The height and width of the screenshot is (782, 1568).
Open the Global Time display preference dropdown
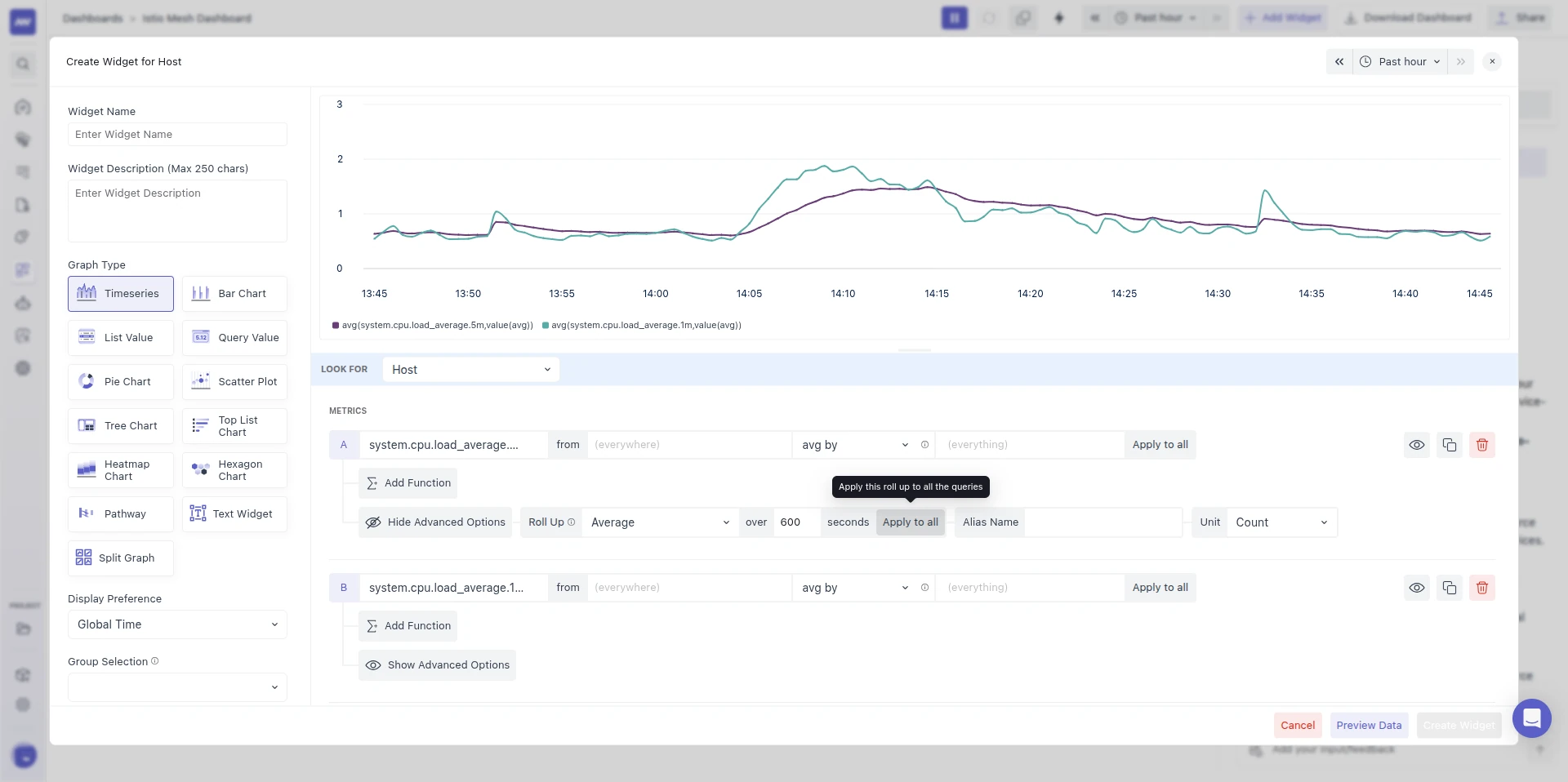(177, 624)
